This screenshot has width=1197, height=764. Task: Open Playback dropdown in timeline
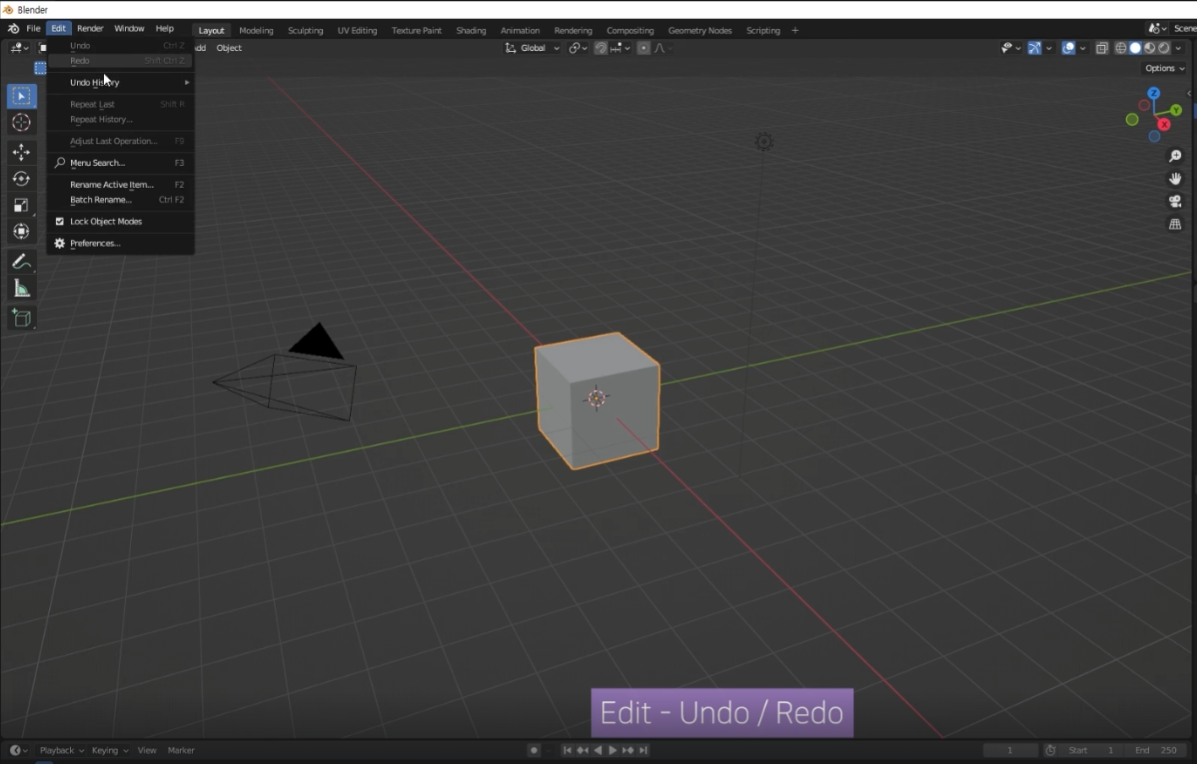click(x=61, y=750)
